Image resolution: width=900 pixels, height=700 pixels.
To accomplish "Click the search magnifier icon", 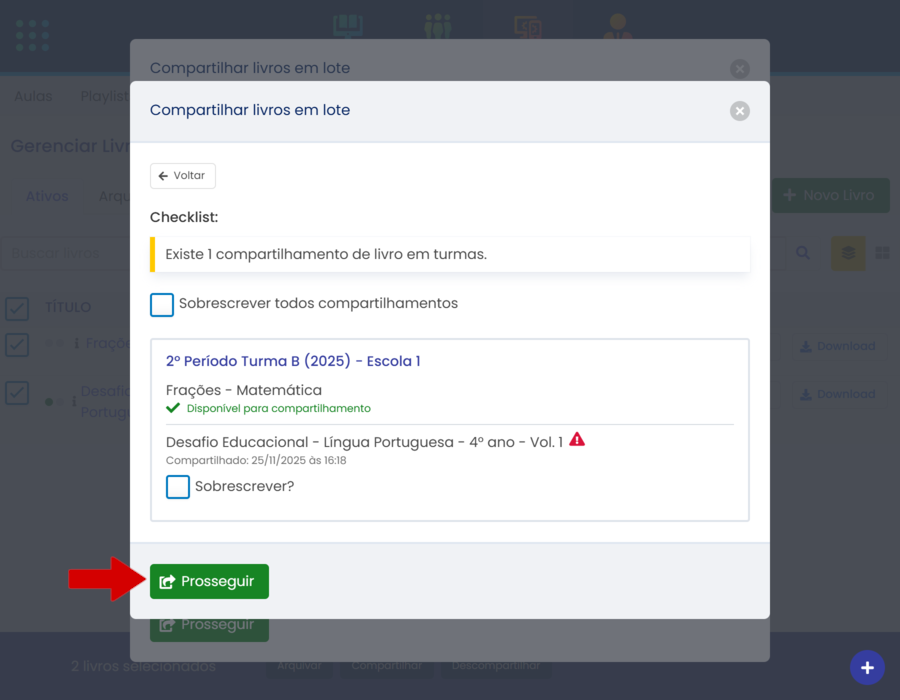I will click(803, 253).
